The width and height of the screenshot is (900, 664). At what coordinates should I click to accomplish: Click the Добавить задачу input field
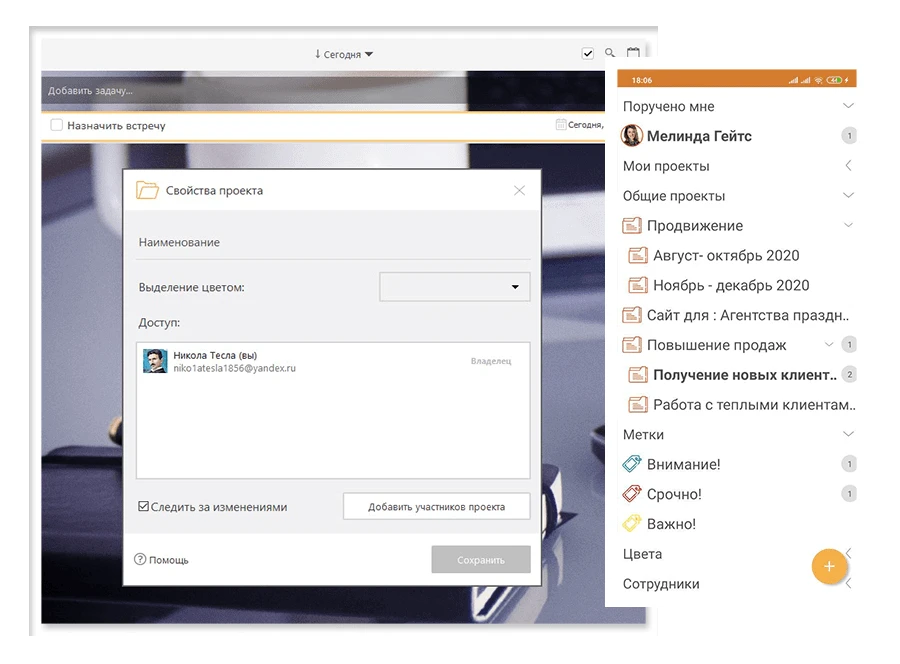250,91
